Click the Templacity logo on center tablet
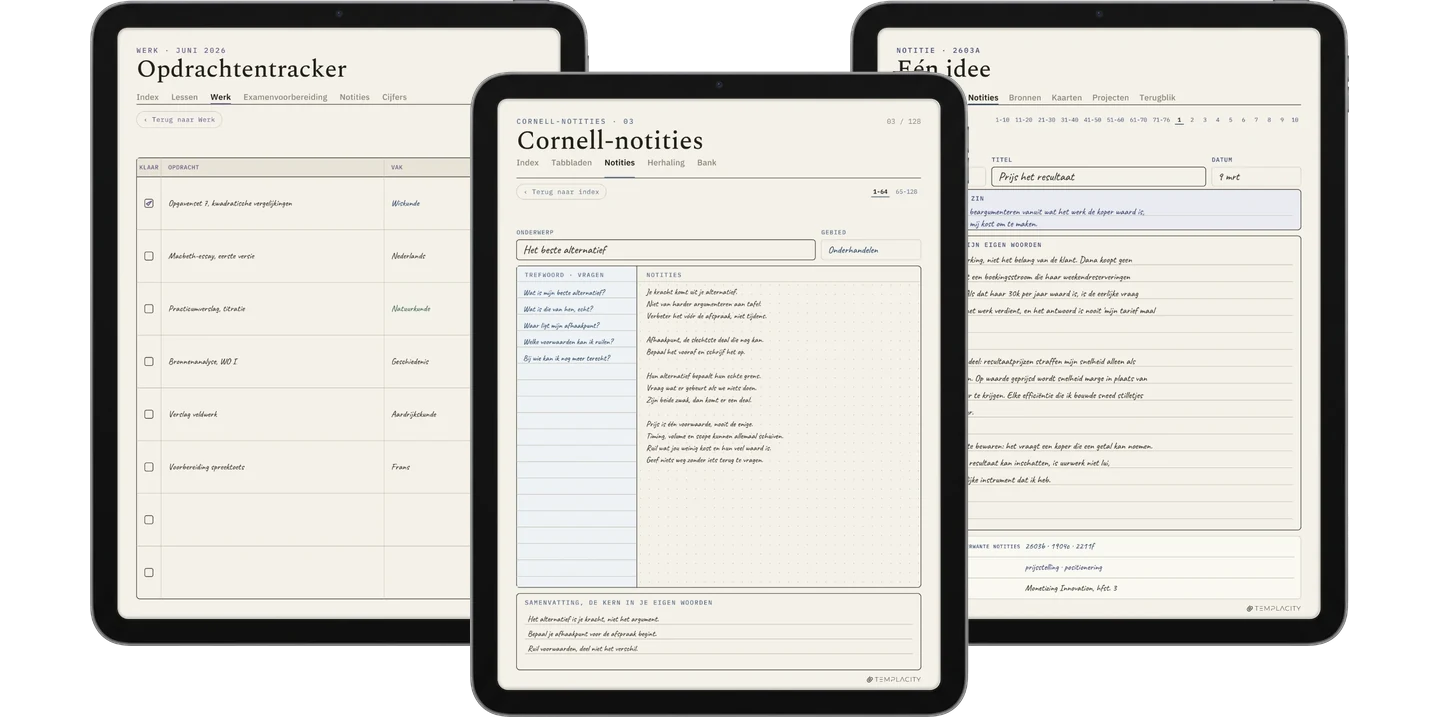This screenshot has height=718, width=1440. pyautogui.click(x=893, y=680)
